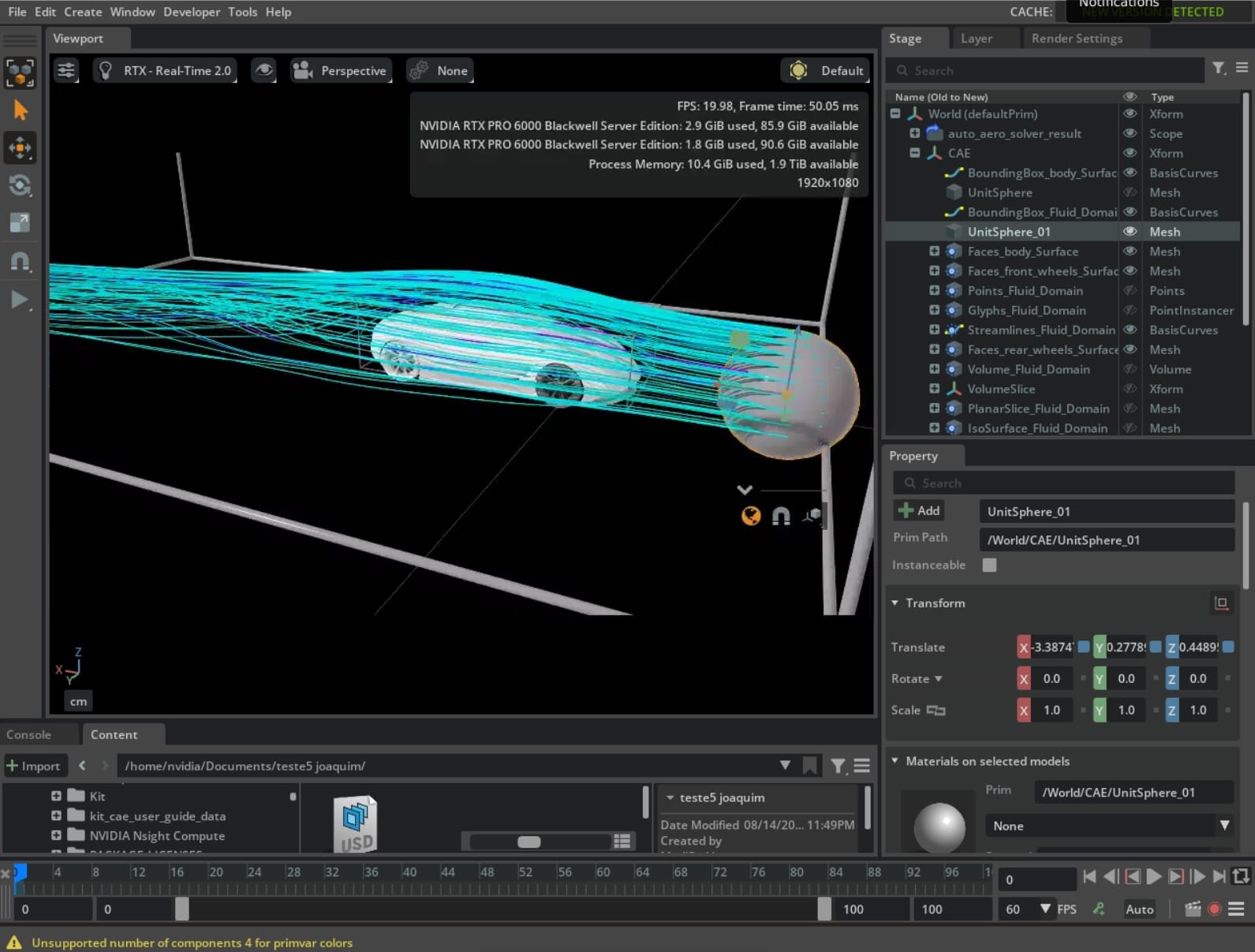This screenshot has width=1255, height=952.
Task: Toggle visibility of auto_aero_solver_result
Action: coord(1130,133)
